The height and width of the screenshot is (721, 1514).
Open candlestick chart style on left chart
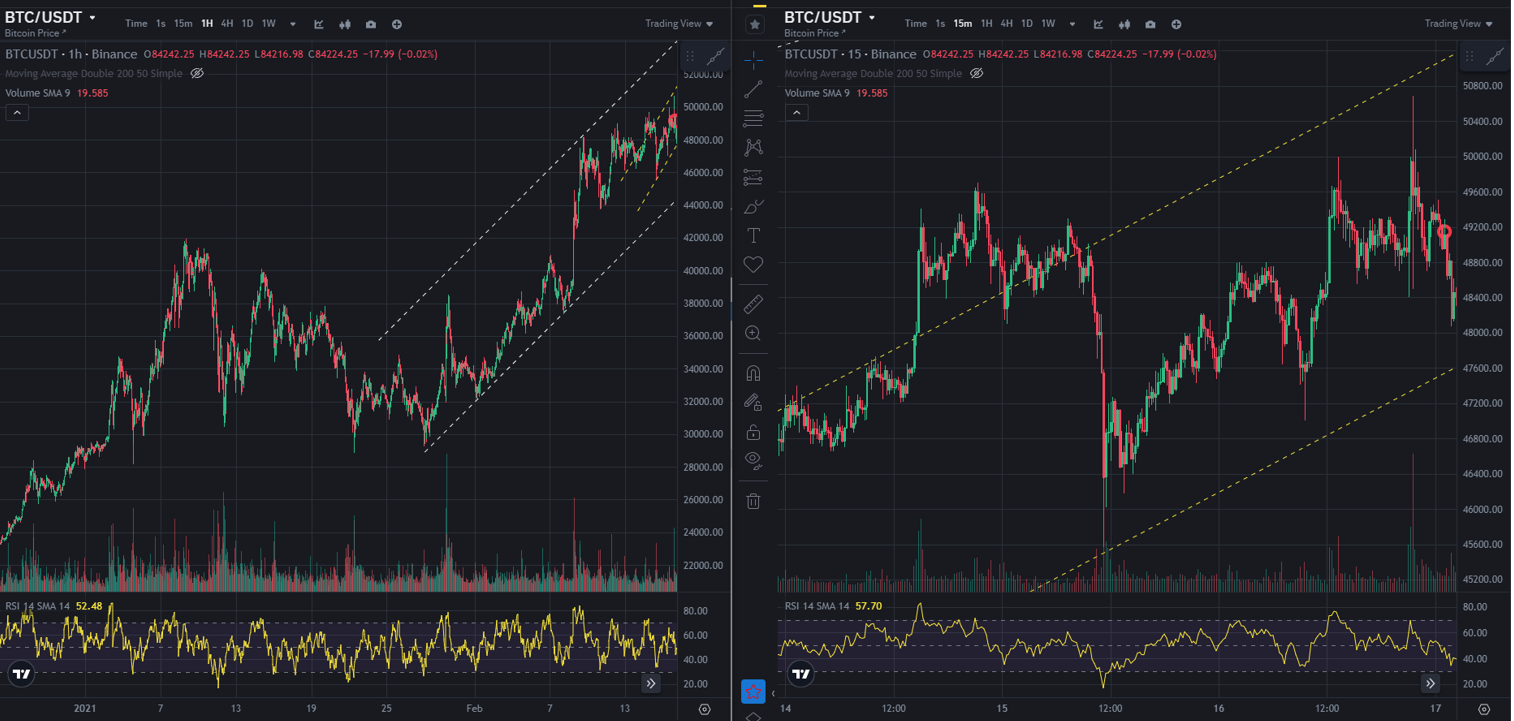[x=345, y=24]
